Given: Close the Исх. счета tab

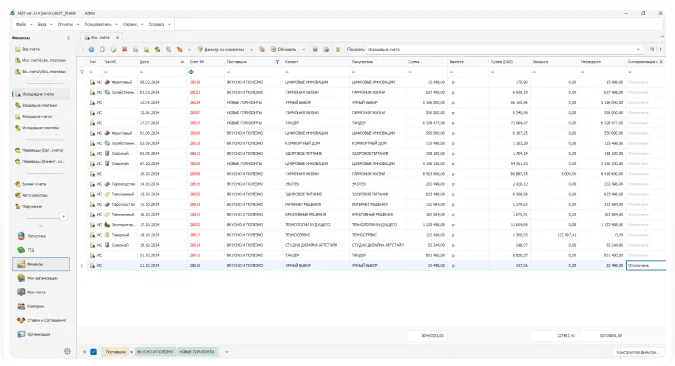Looking at the screenshot, I should click(117, 38).
